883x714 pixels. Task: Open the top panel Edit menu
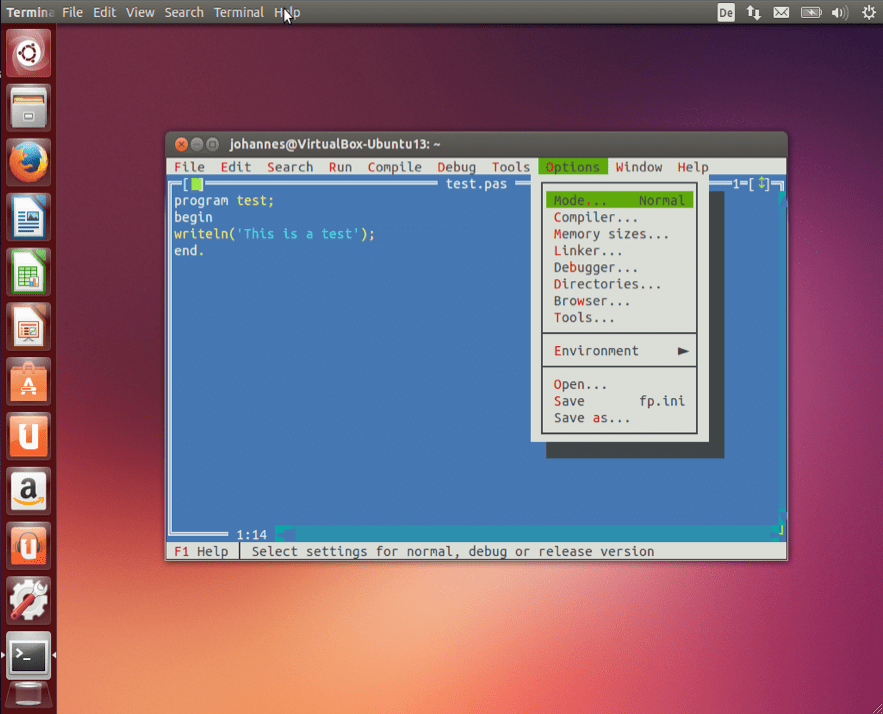tap(104, 12)
